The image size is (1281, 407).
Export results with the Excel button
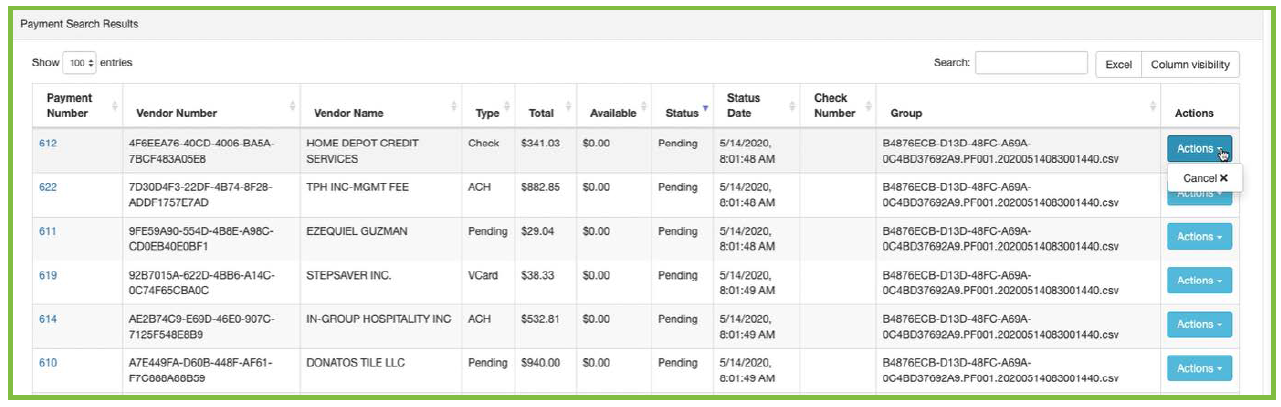1118,64
